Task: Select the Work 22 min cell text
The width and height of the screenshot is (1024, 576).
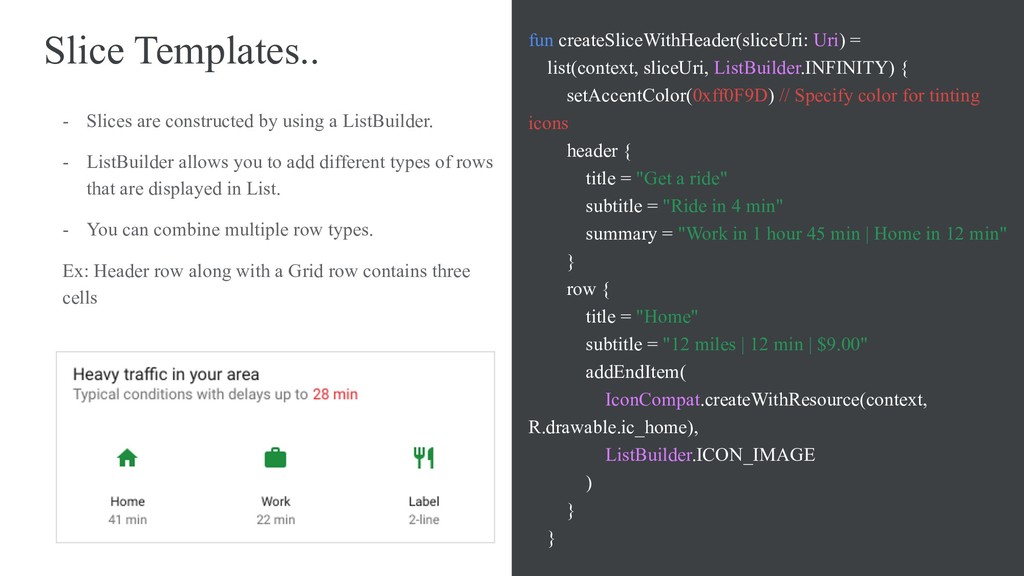Action: click(276, 510)
